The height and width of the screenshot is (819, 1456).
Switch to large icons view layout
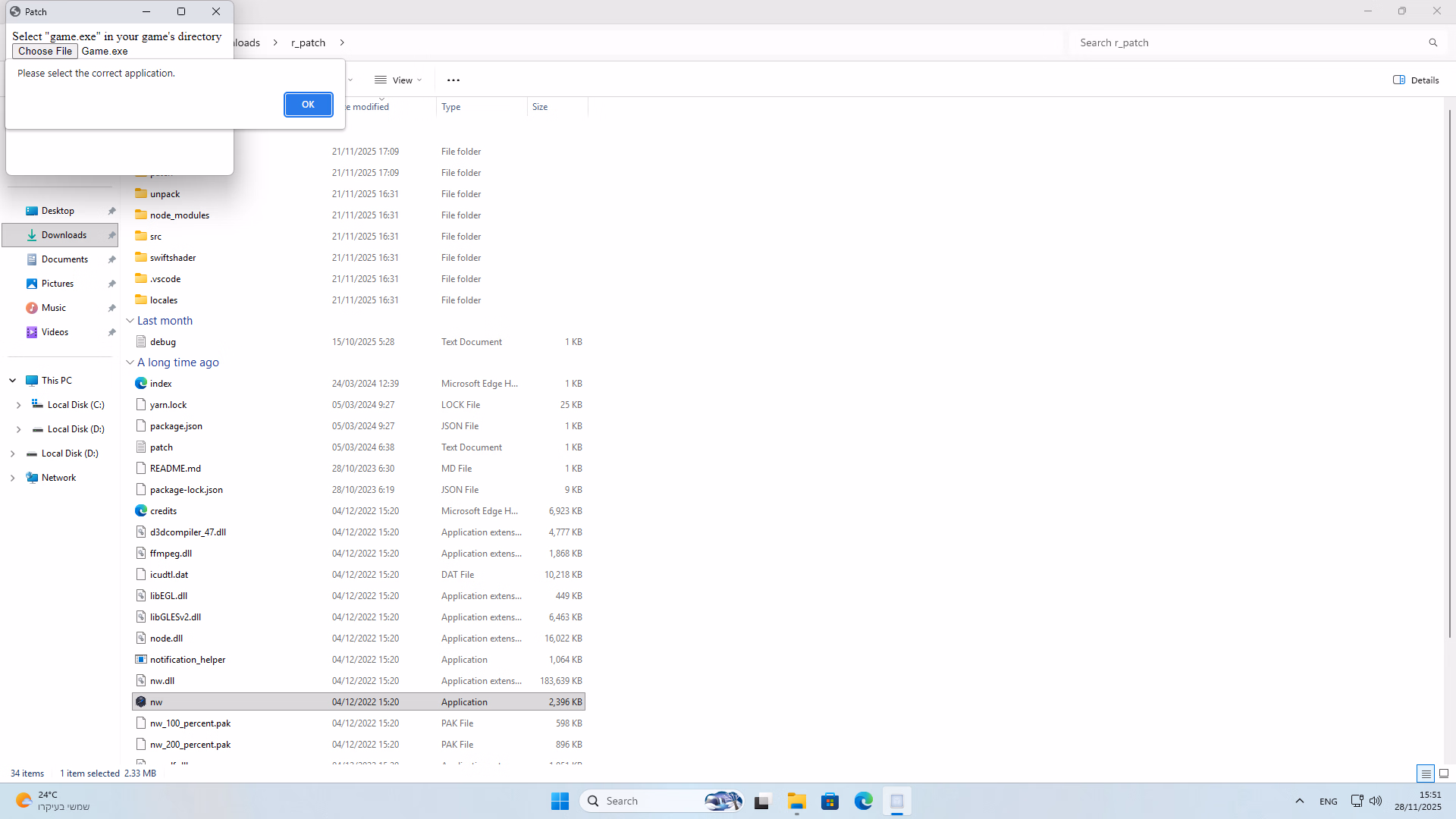tap(1444, 773)
